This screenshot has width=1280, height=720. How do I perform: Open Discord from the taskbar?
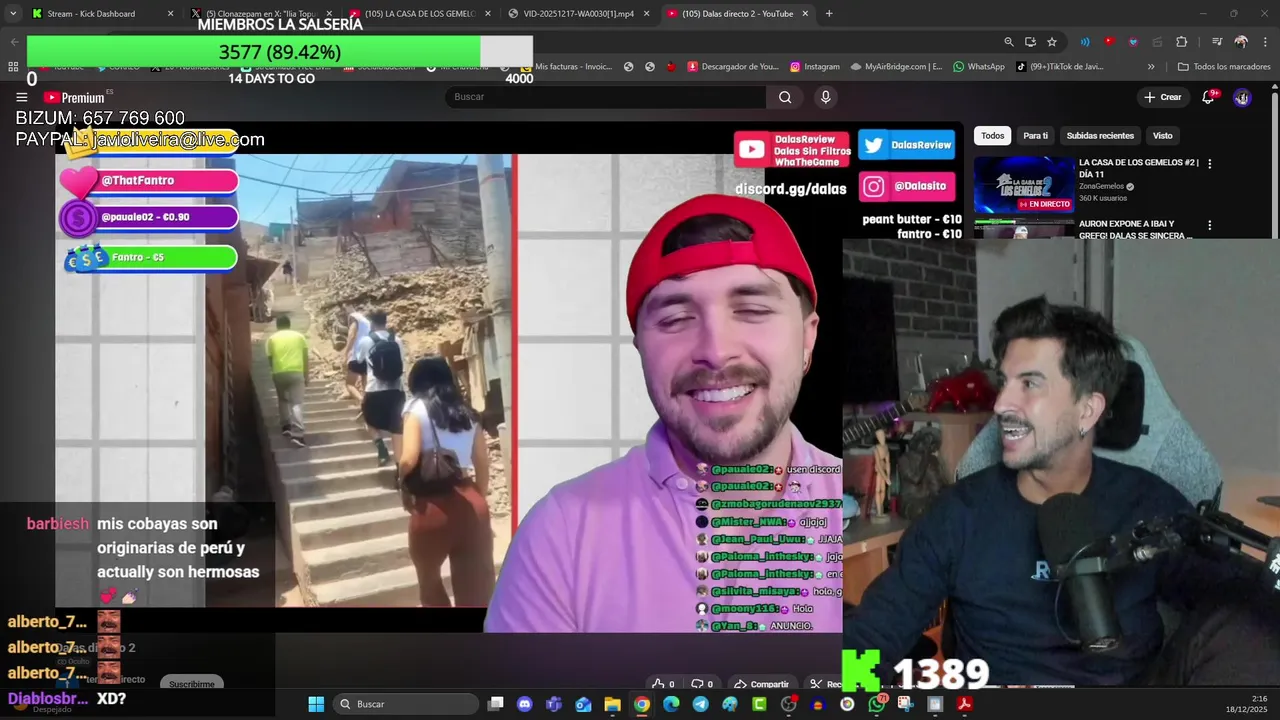[525, 704]
